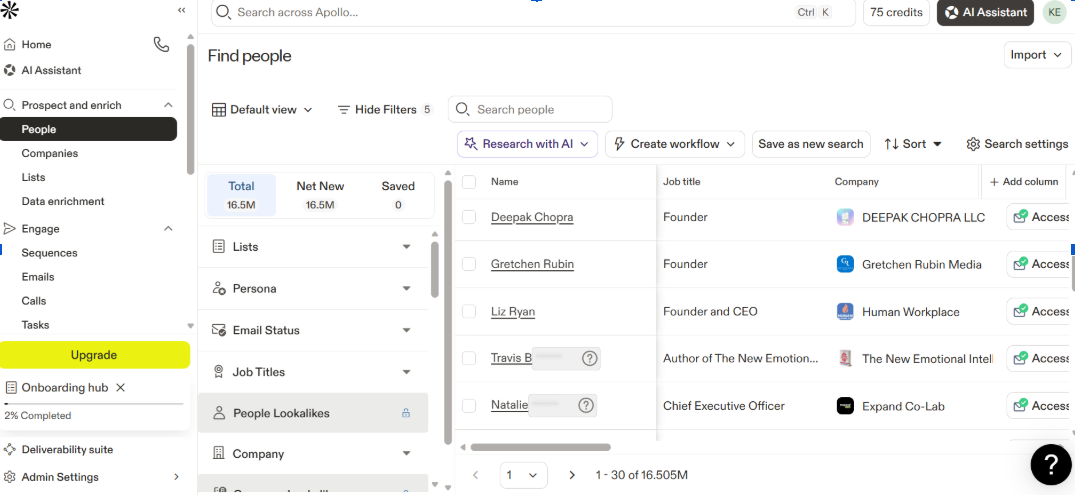Select the Net New tab
Screen dimensions: 1075x495
pyautogui.click(x=320, y=195)
